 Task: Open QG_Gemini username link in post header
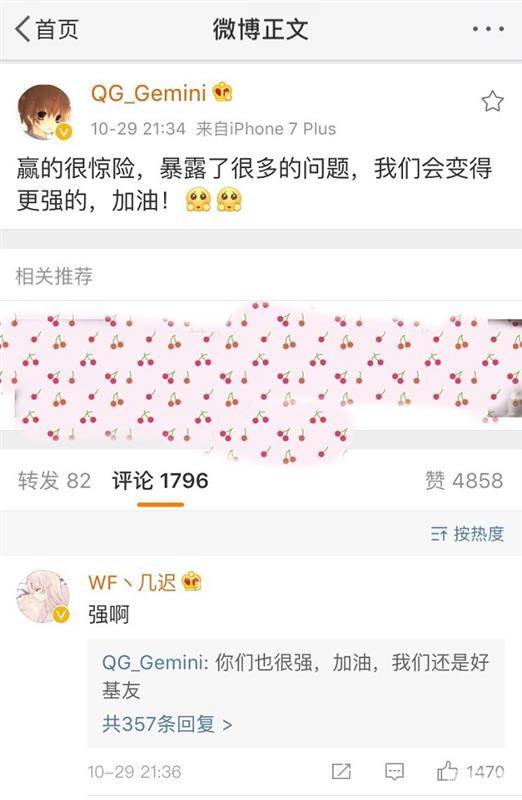pos(148,93)
